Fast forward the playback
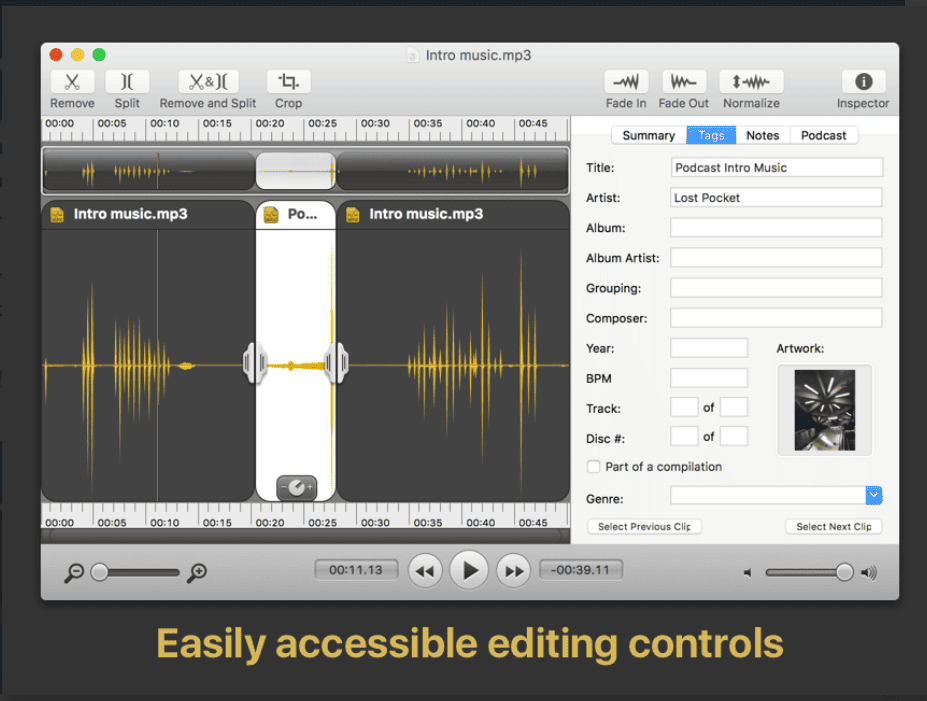 tap(513, 571)
